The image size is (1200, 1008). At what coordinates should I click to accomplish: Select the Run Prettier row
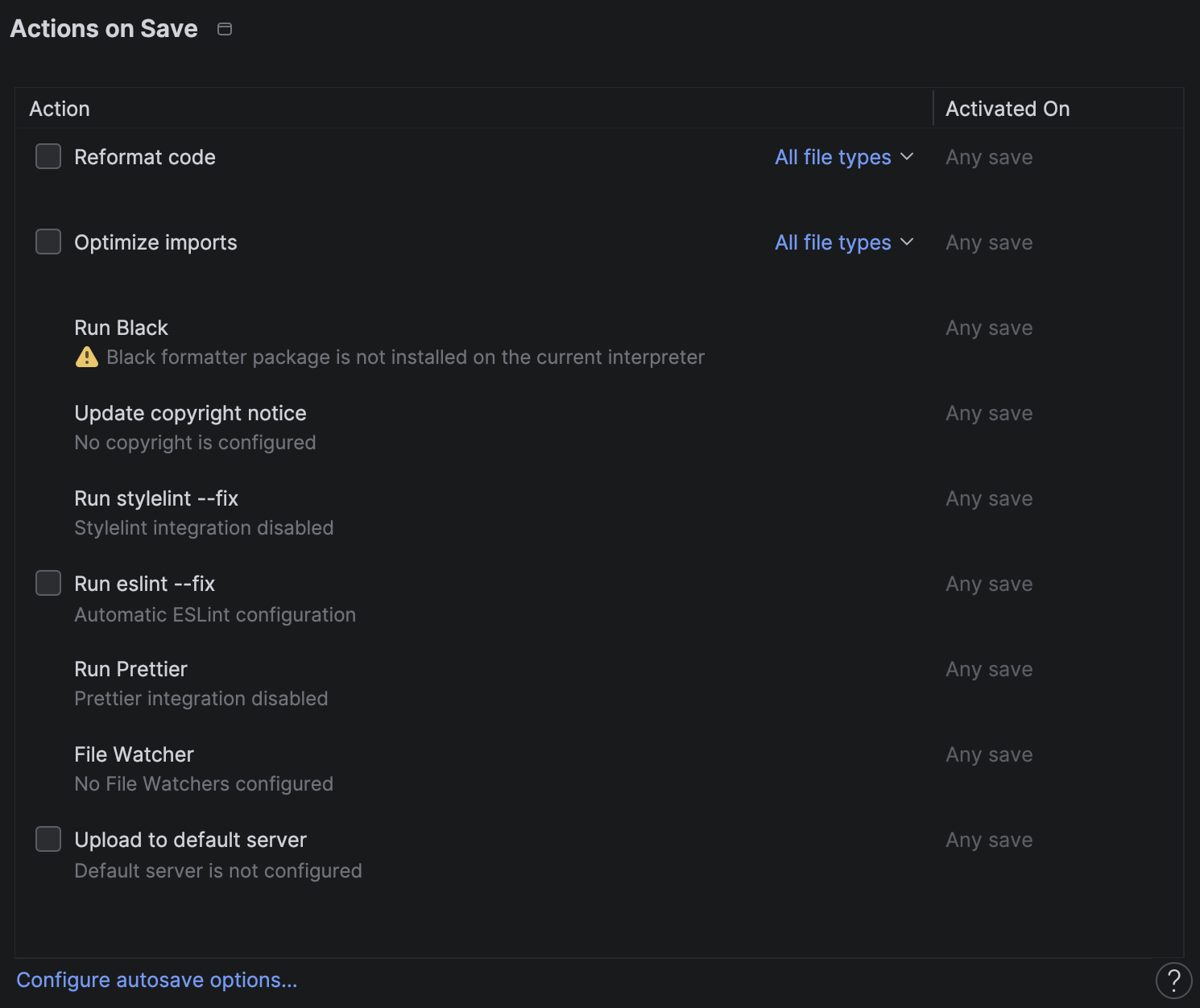(x=130, y=669)
